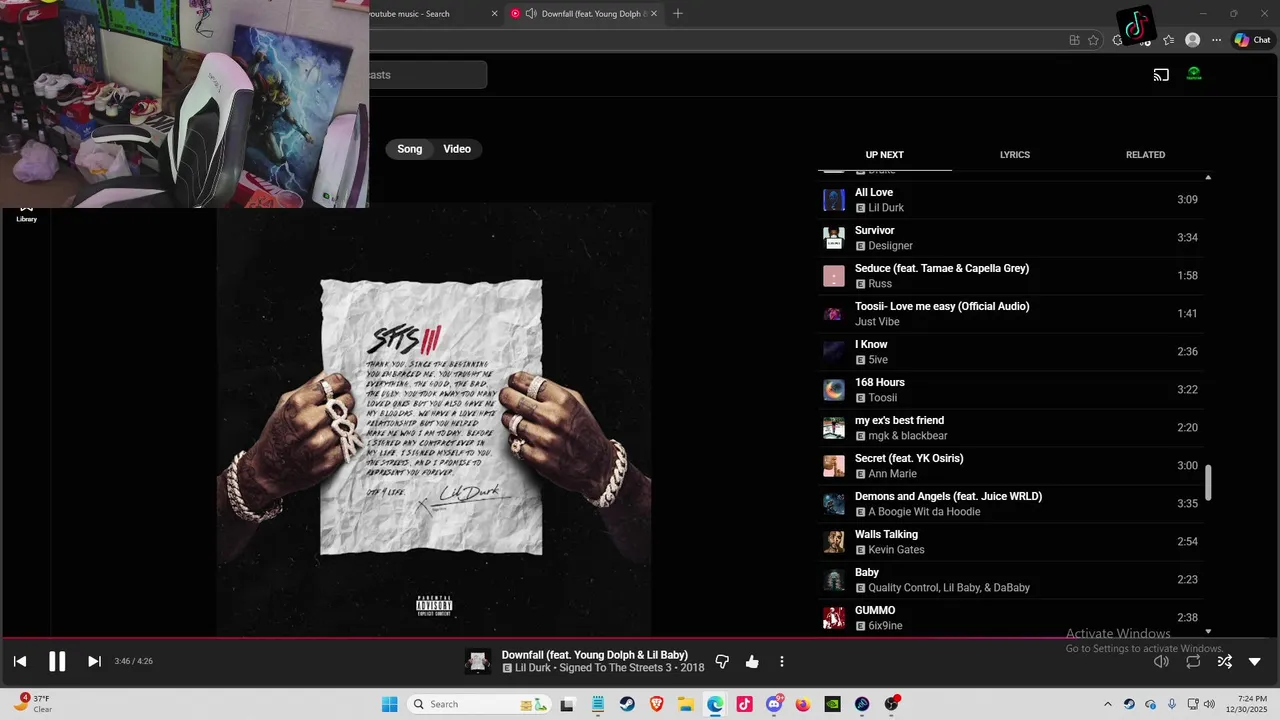Viewport: 1280px width, 720px height.
Task: Click the 168 Hours album thumbnail
Action: coord(834,390)
